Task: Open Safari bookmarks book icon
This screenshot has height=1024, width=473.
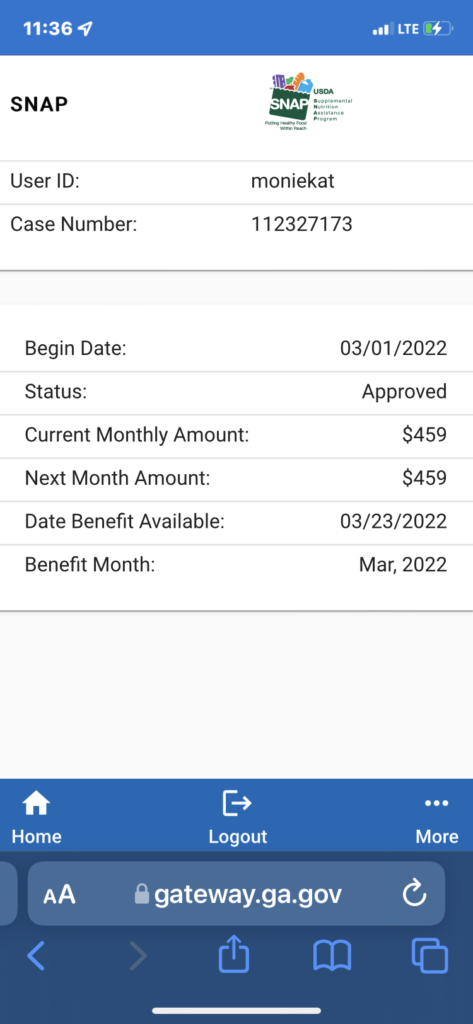Action: pos(333,956)
